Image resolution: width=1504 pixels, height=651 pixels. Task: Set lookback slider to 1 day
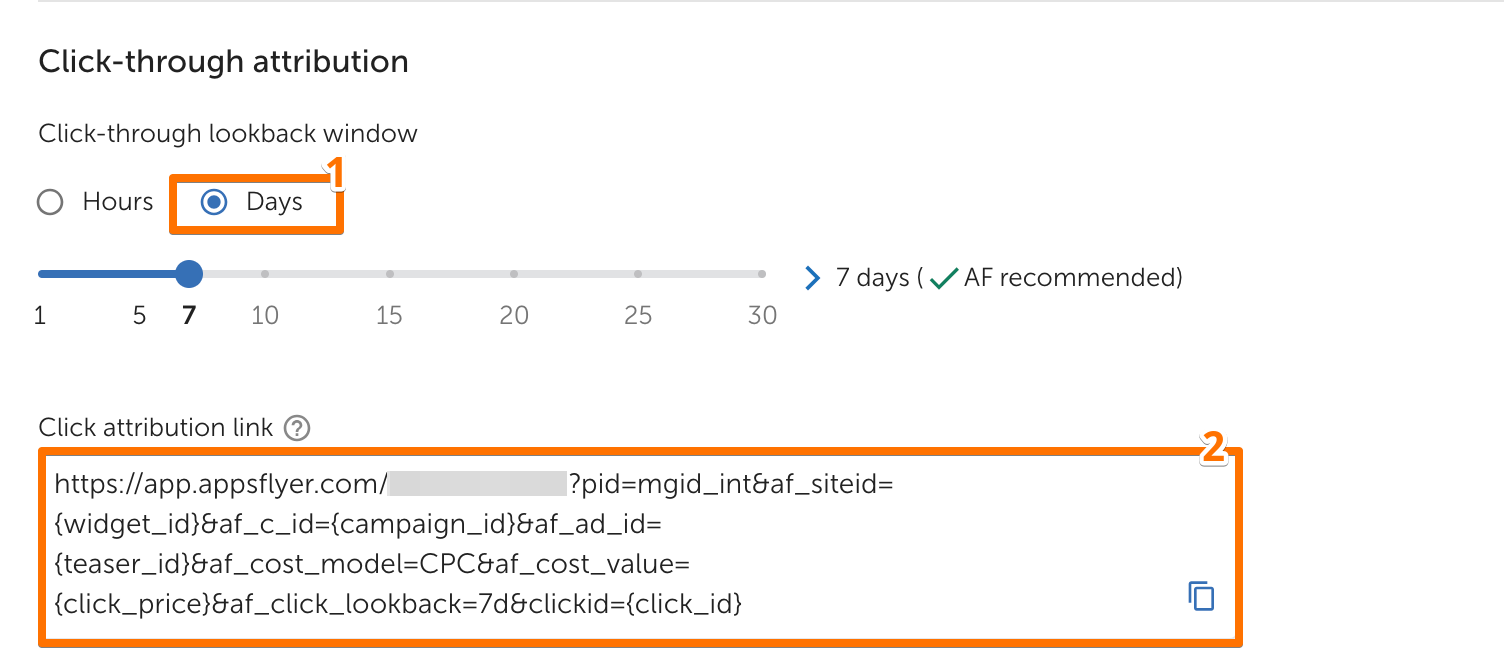[41, 273]
